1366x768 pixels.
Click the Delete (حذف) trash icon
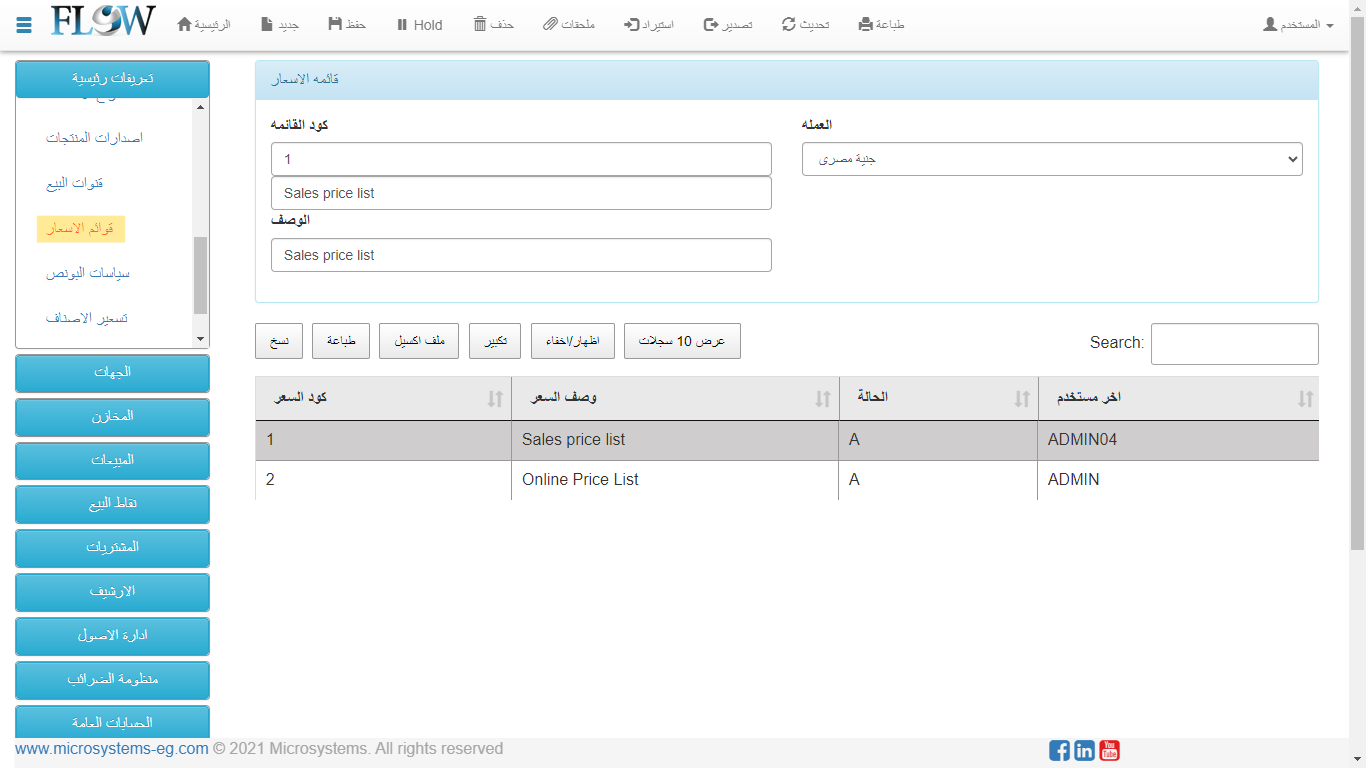tap(481, 25)
